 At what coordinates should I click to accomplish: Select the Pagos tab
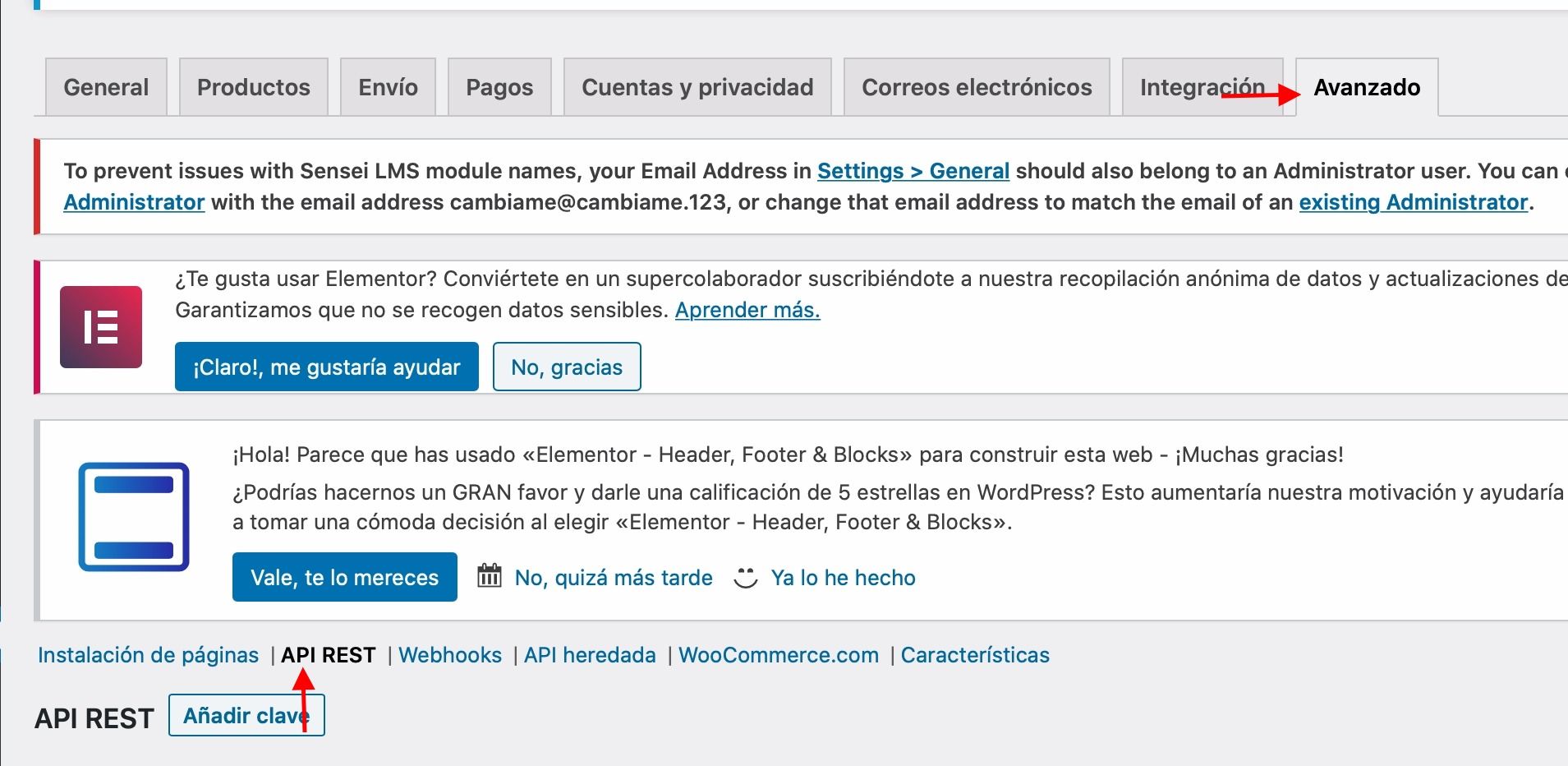(x=499, y=87)
